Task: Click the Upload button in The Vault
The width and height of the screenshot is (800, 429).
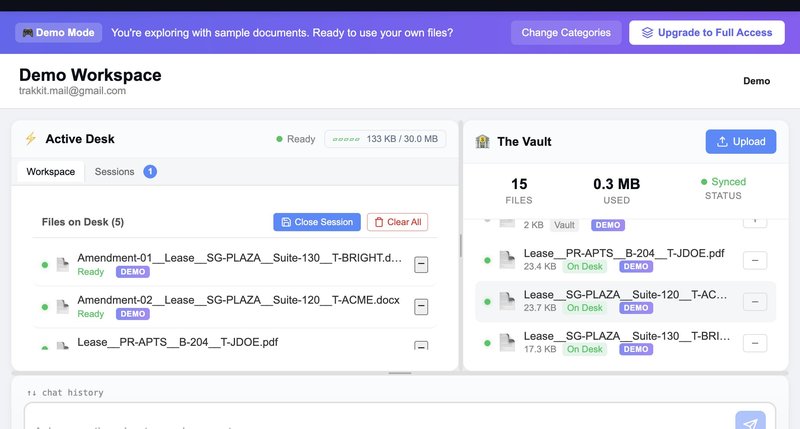Action: pos(741,141)
